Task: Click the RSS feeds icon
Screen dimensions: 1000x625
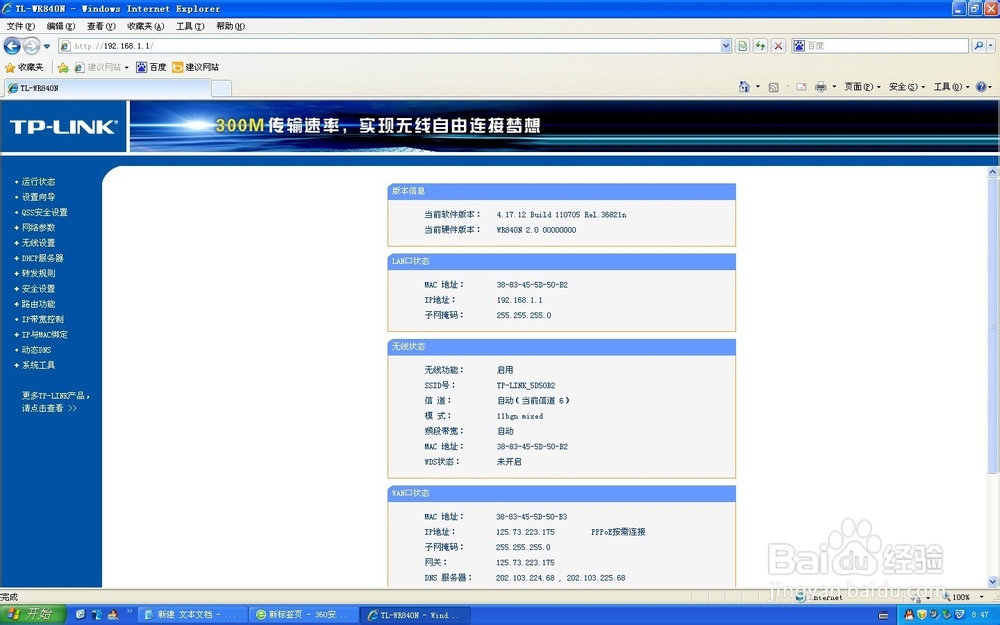Action: click(x=774, y=87)
